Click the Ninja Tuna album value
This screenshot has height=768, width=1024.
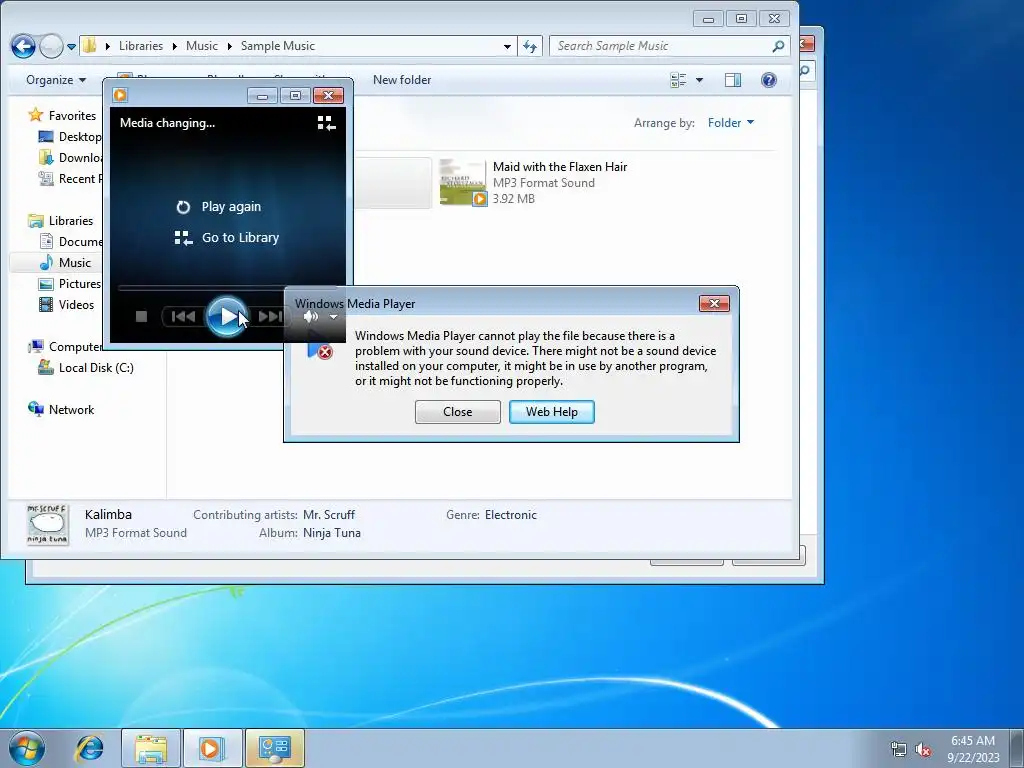[x=332, y=533]
